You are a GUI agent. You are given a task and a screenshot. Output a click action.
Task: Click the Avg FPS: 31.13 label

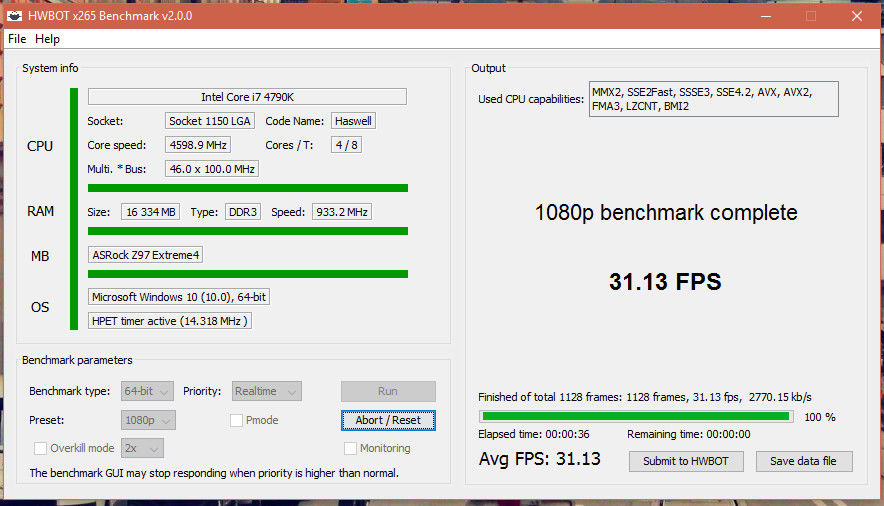[540, 459]
